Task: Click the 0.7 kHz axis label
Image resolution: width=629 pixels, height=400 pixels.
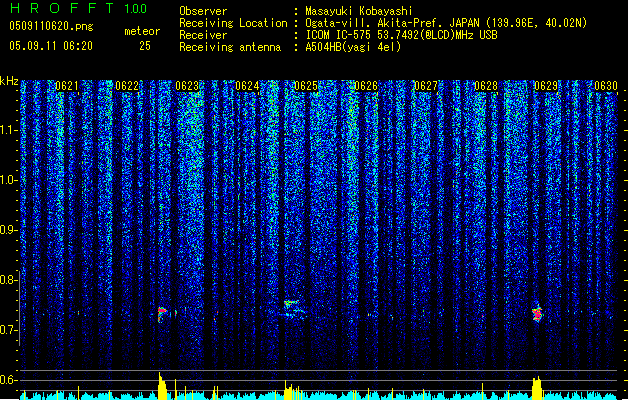Action: click(8, 330)
